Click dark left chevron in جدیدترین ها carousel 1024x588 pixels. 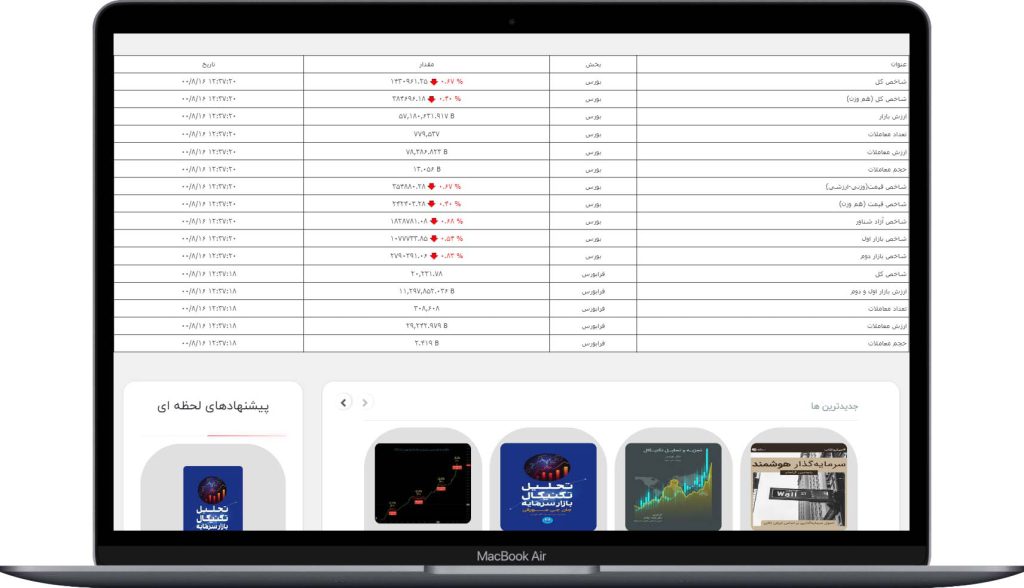coord(344,402)
